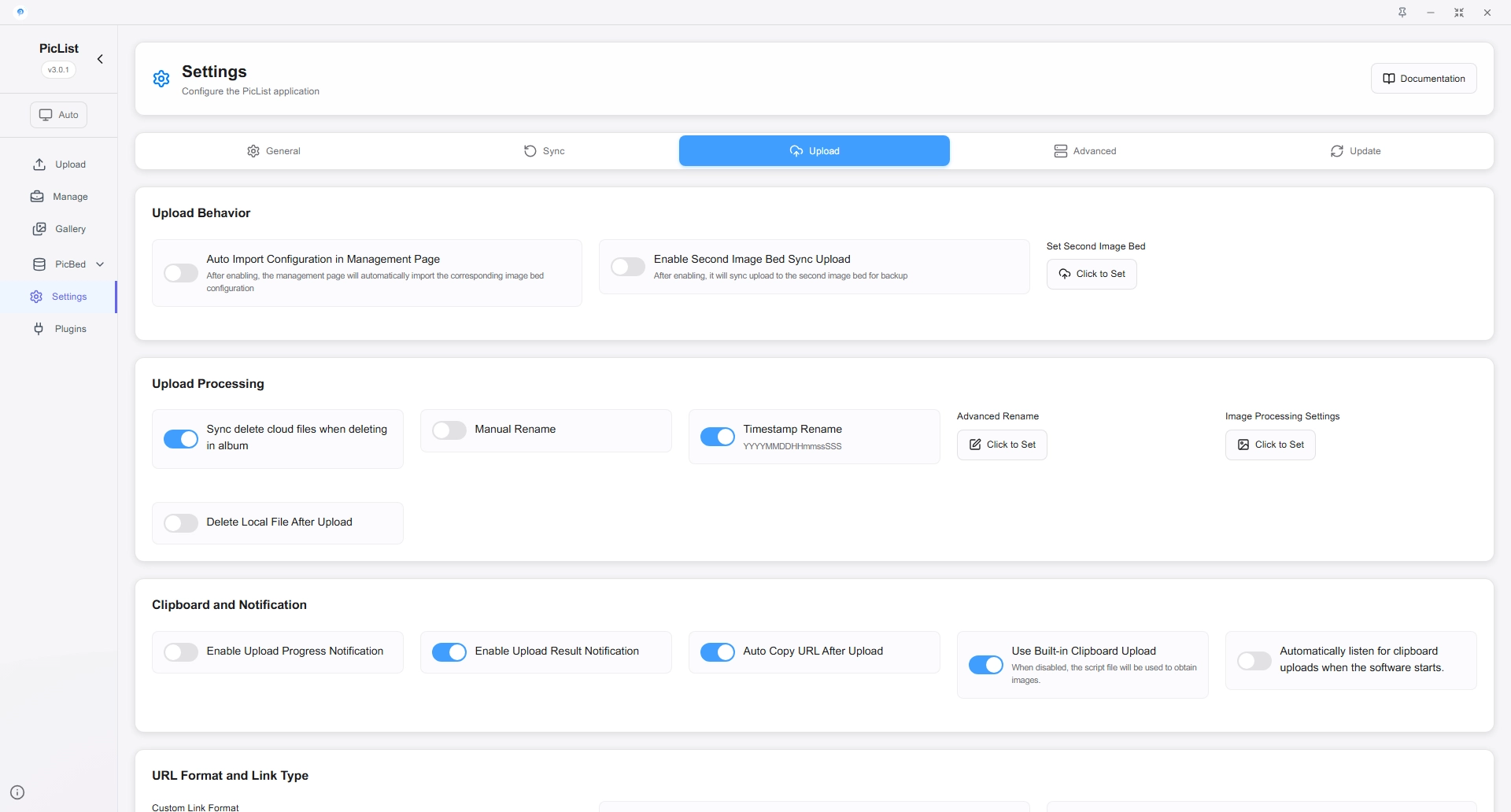
Task: Collapse the sidebar with the back chevron
Action: pos(100,59)
